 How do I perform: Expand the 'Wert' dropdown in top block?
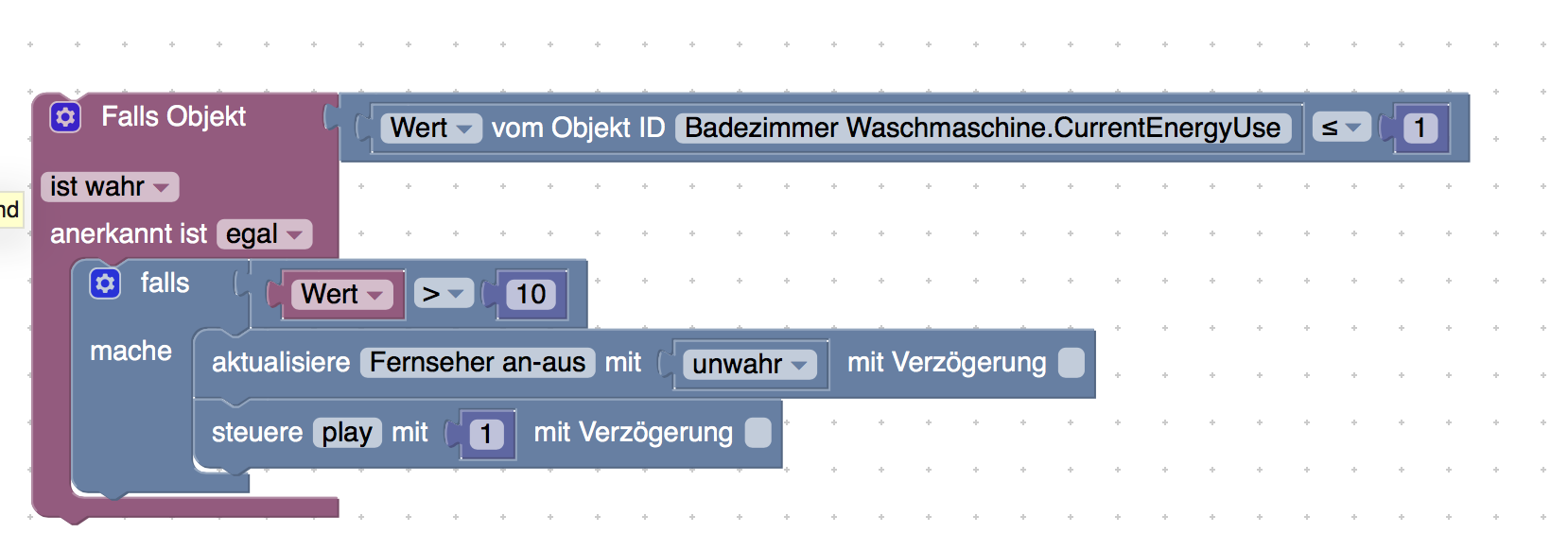(x=431, y=128)
